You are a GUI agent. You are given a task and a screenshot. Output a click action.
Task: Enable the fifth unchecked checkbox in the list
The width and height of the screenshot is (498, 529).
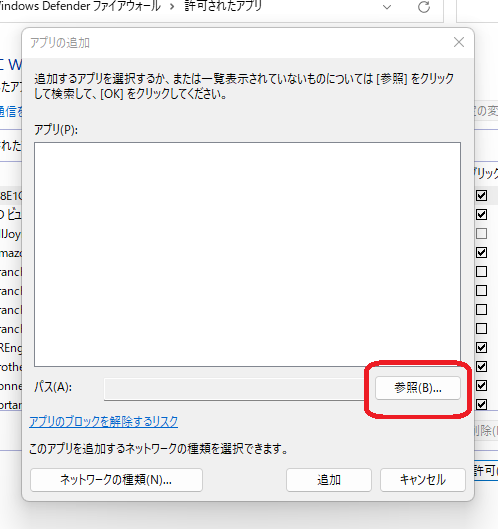[x=481, y=271]
